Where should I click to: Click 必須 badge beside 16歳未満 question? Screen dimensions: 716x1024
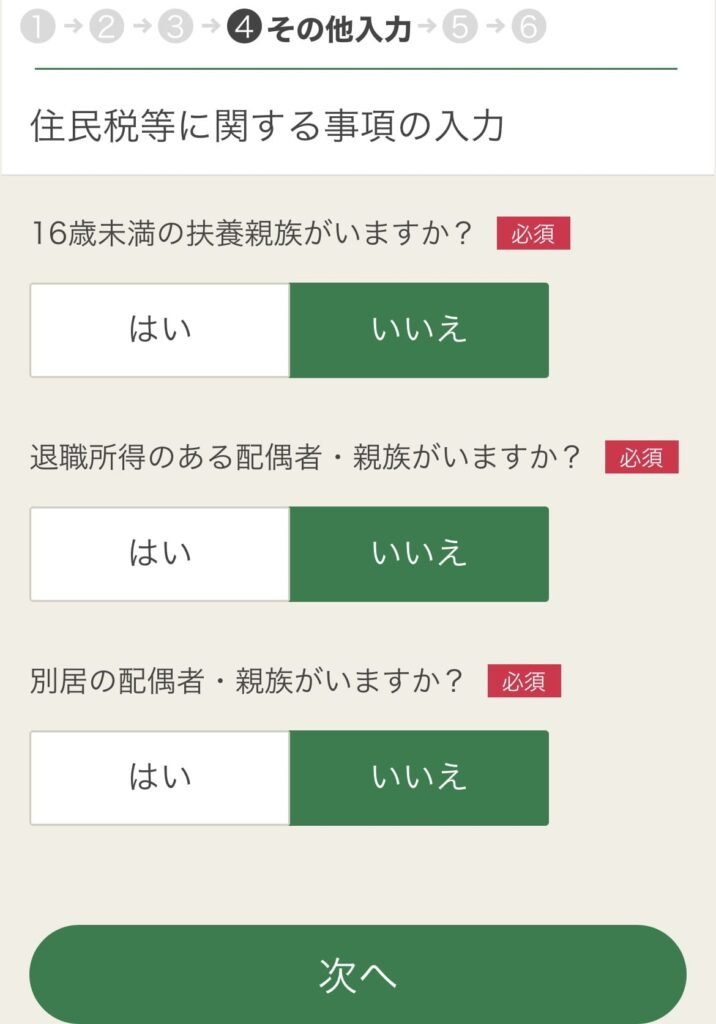pyautogui.click(x=533, y=234)
